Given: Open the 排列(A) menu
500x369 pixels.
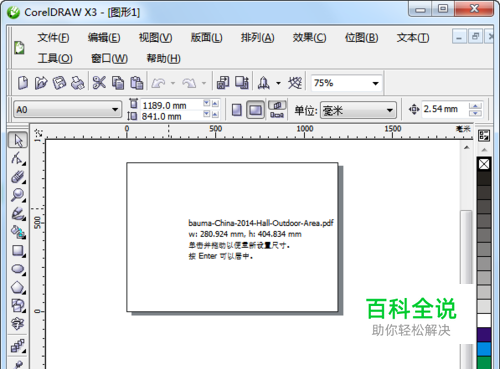Looking at the screenshot, I should click(258, 38).
